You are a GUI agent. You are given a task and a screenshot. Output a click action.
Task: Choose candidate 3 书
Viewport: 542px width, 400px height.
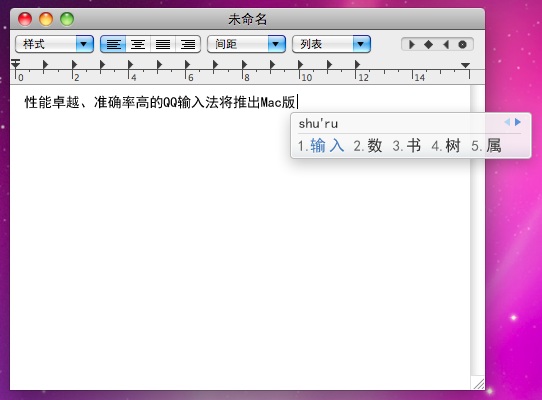406,146
